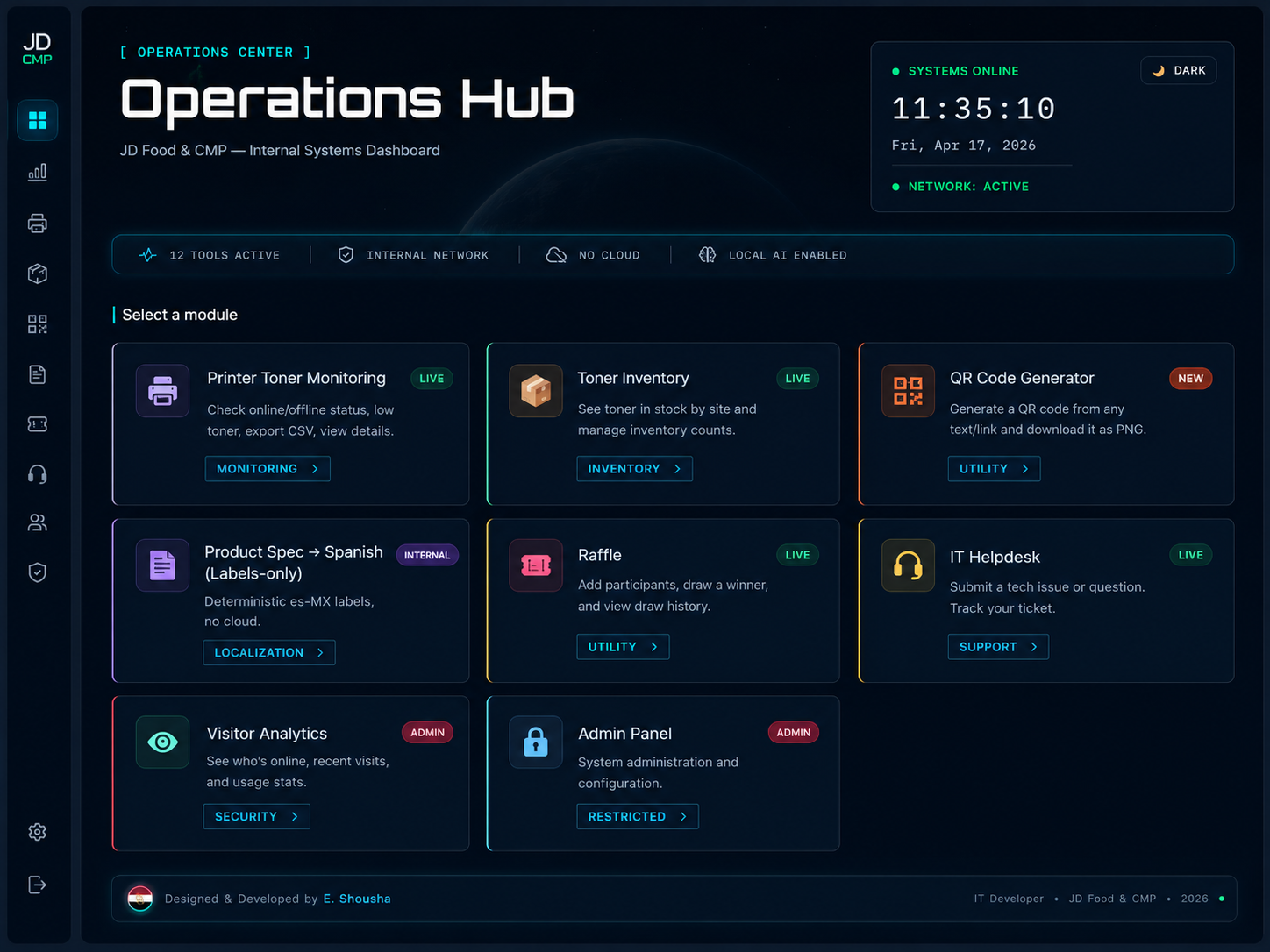Click the LIVE badge on Raffle

click(x=797, y=555)
